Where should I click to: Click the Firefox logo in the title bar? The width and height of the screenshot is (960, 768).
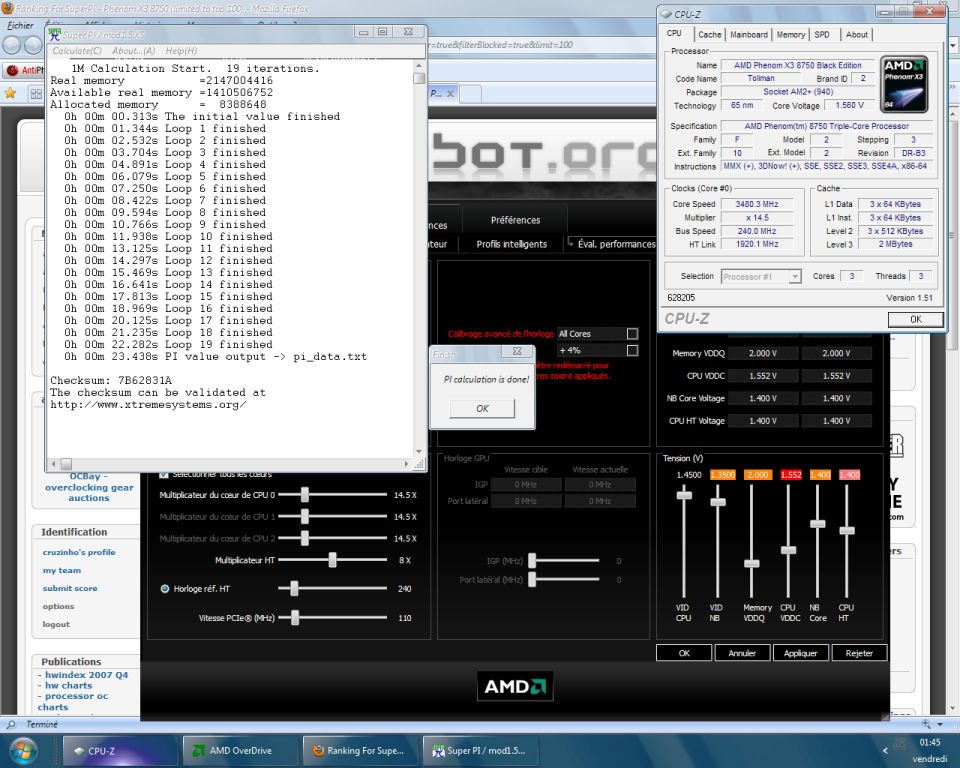tap(8, 9)
